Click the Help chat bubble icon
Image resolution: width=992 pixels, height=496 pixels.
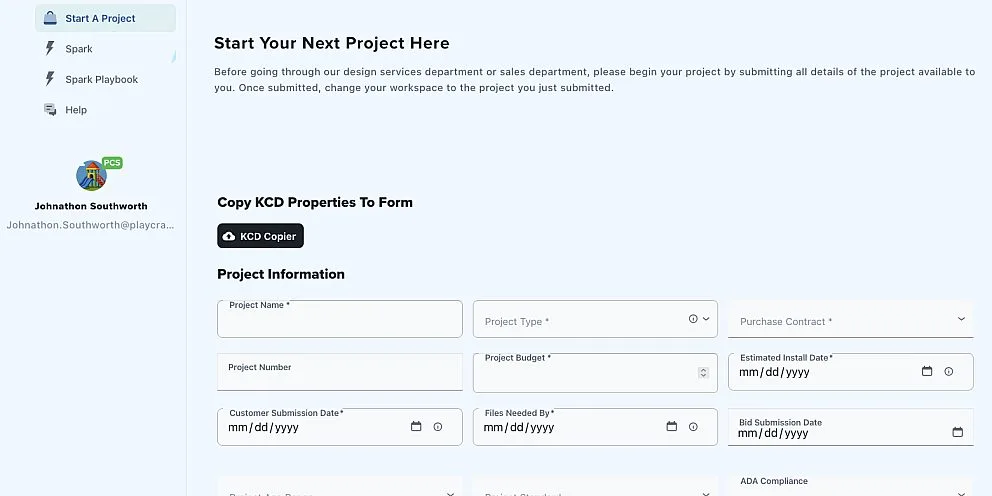click(50, 109)
